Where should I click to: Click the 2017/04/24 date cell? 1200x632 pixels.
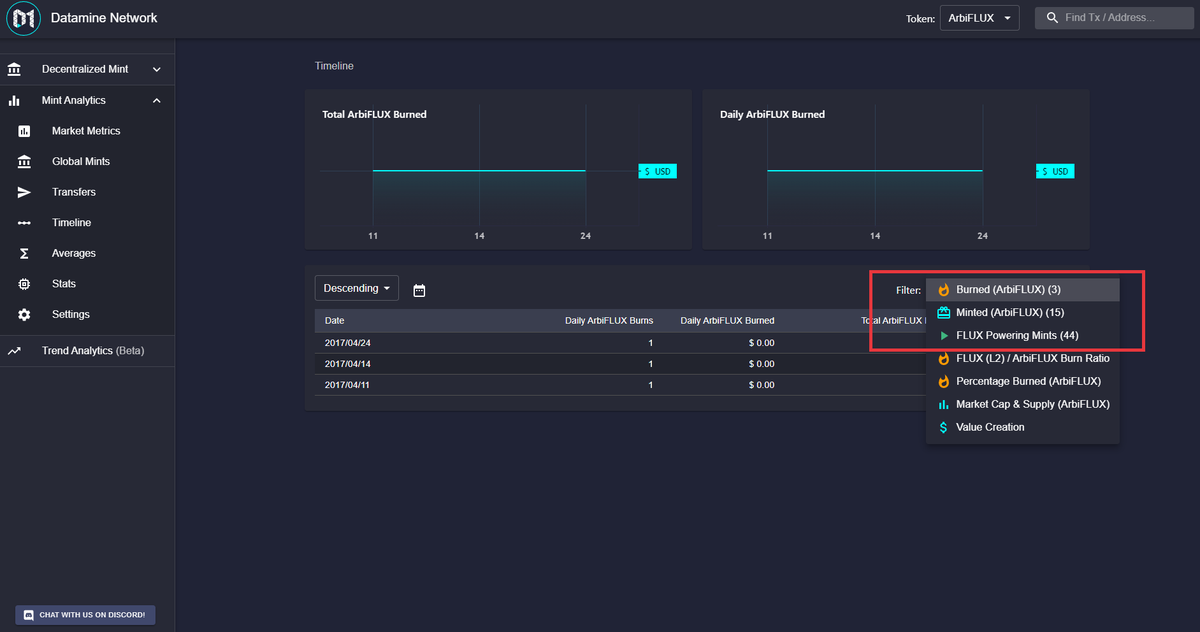point(348,343)
